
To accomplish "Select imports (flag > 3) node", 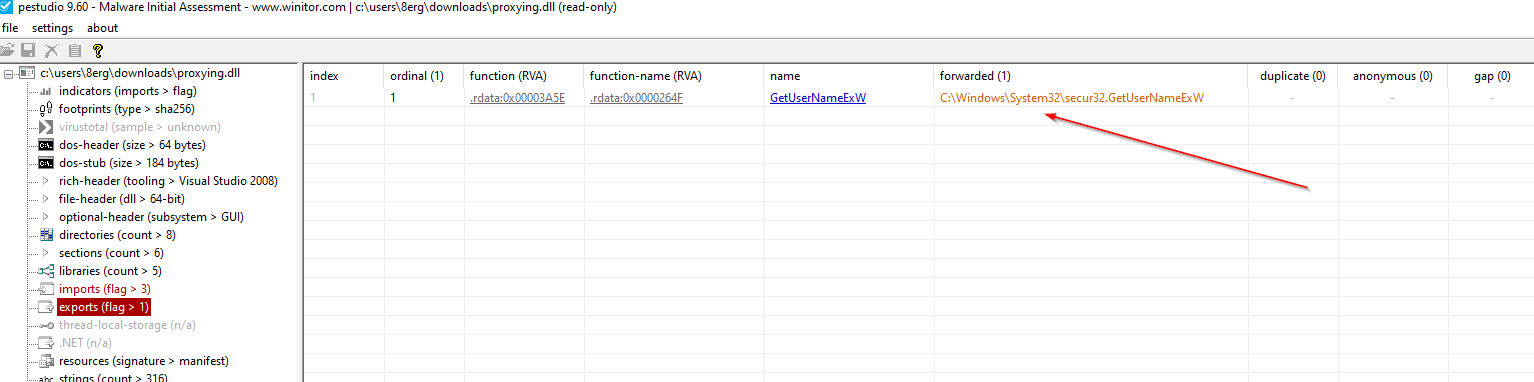I will (x=104, y=289).
